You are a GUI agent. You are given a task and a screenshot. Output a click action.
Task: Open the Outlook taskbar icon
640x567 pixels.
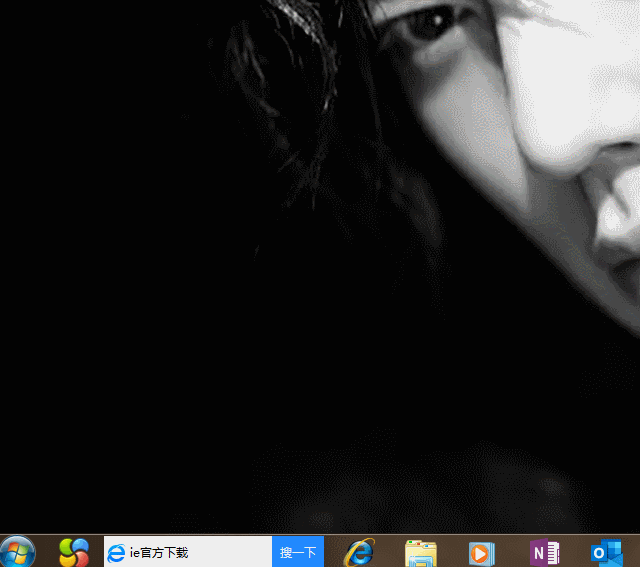(x=607, y=553)
